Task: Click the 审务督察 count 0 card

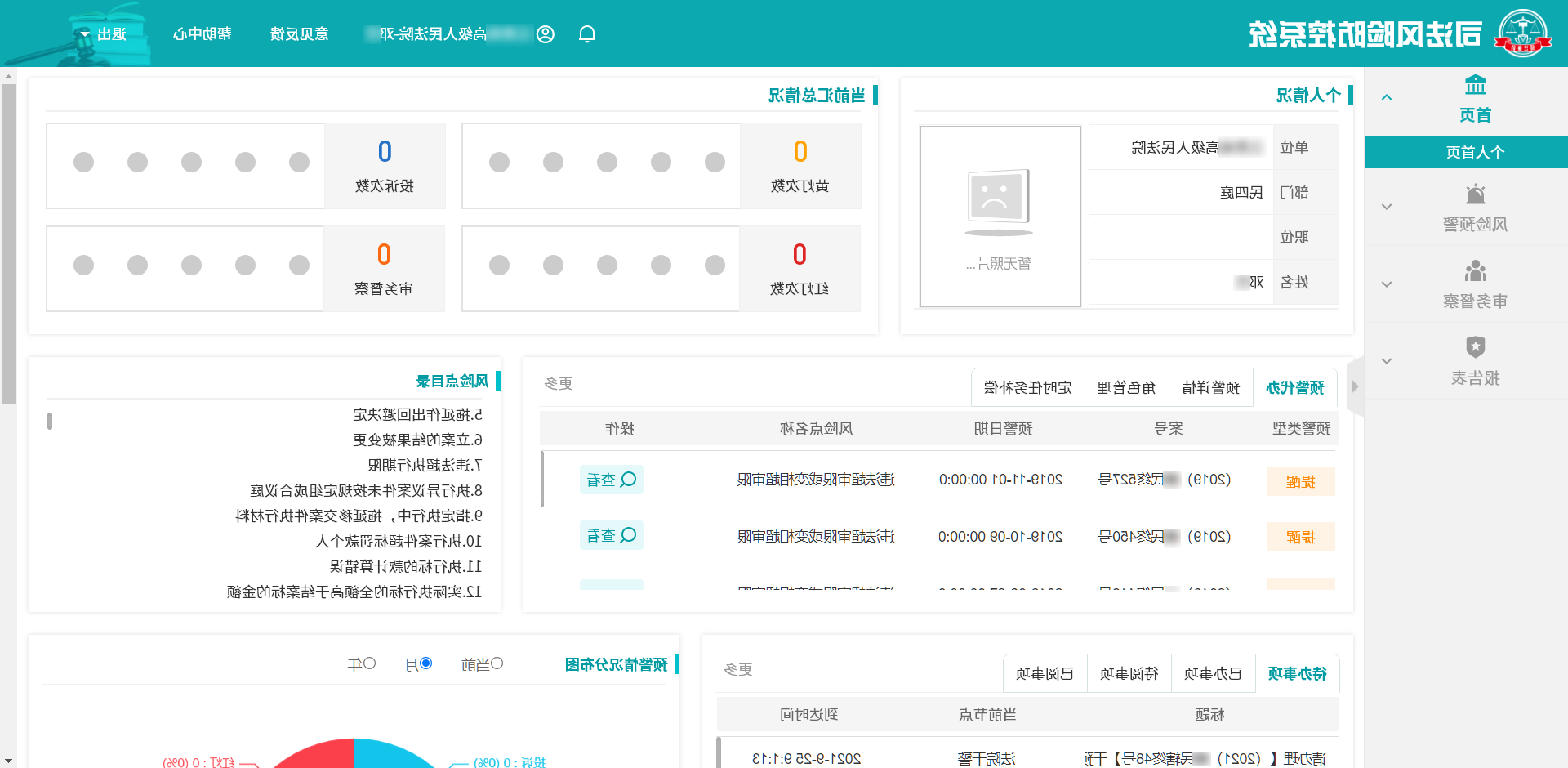Action: (384, 269)
